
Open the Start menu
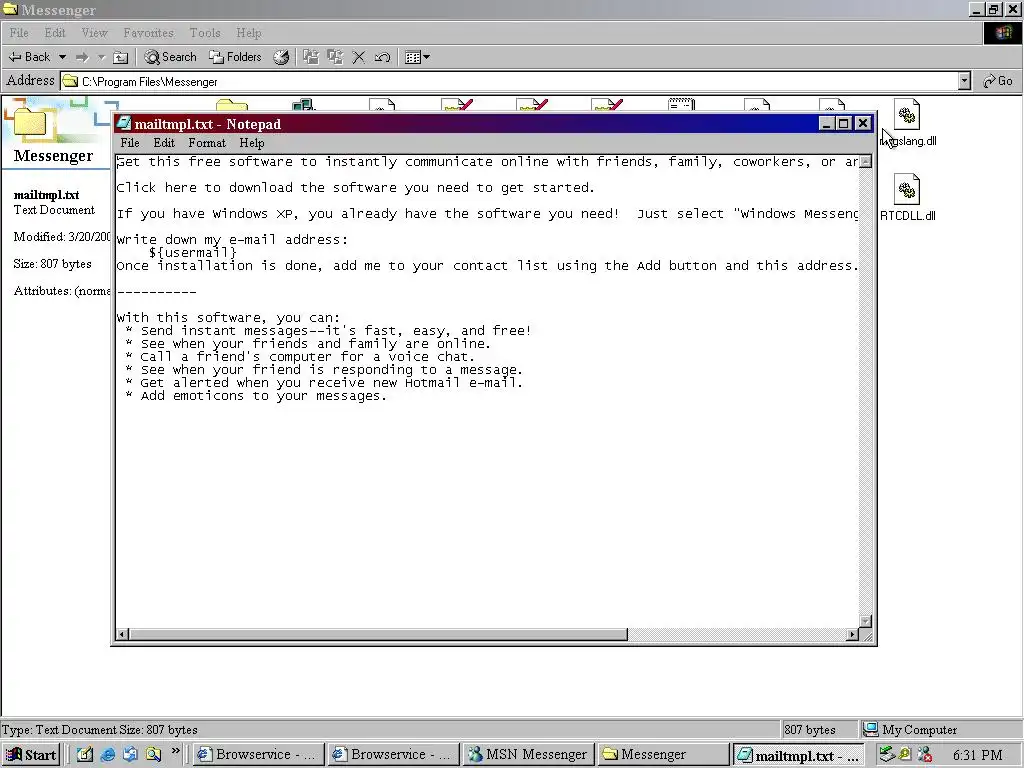[x=31, y=755]
